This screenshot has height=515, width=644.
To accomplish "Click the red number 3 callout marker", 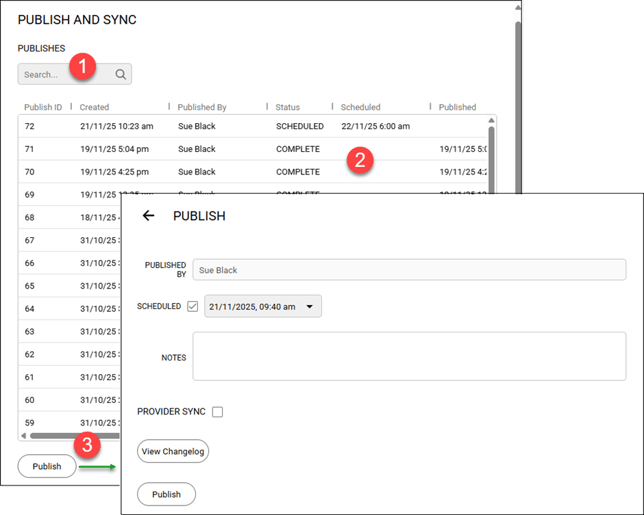I will click(x=90, y=446).
